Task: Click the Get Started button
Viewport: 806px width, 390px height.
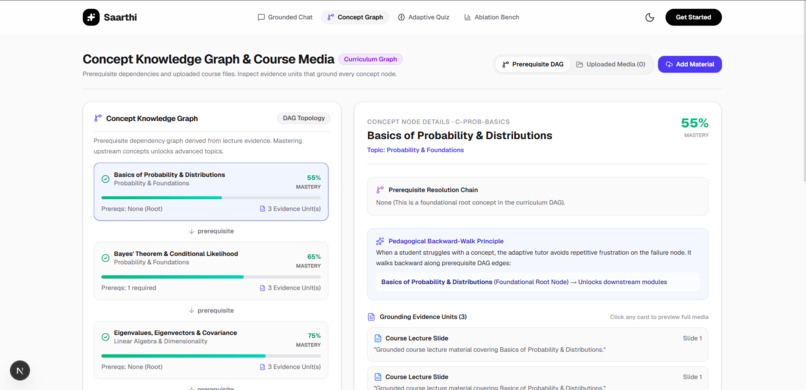Action: (x=693, y=17)
